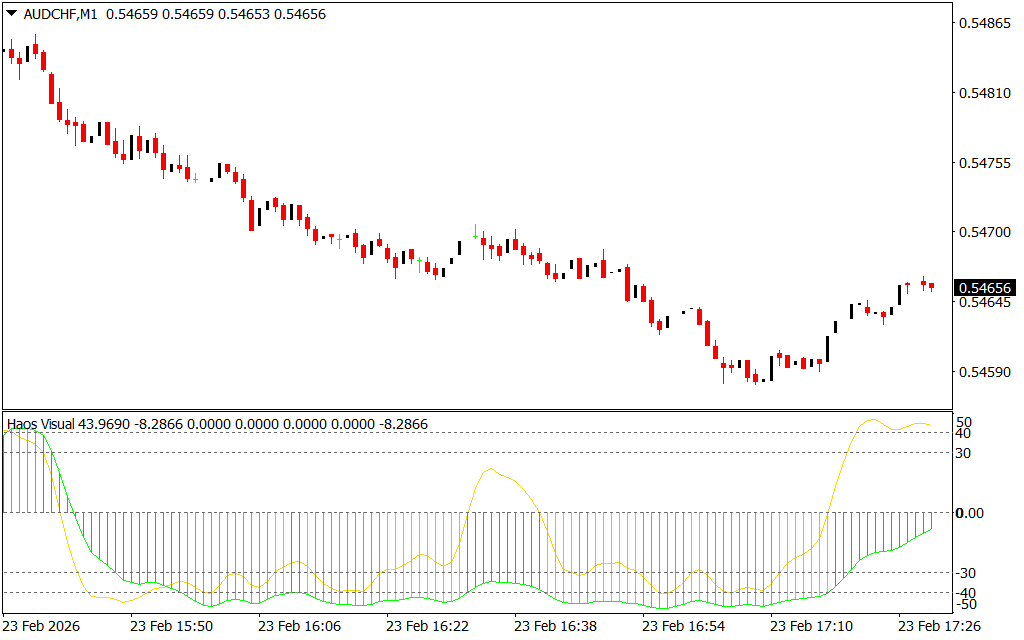Select the 23 Feb 15:50 time label
This screenshot has height=640, width=1024.
pyautogui.click(x=171, y=626)
